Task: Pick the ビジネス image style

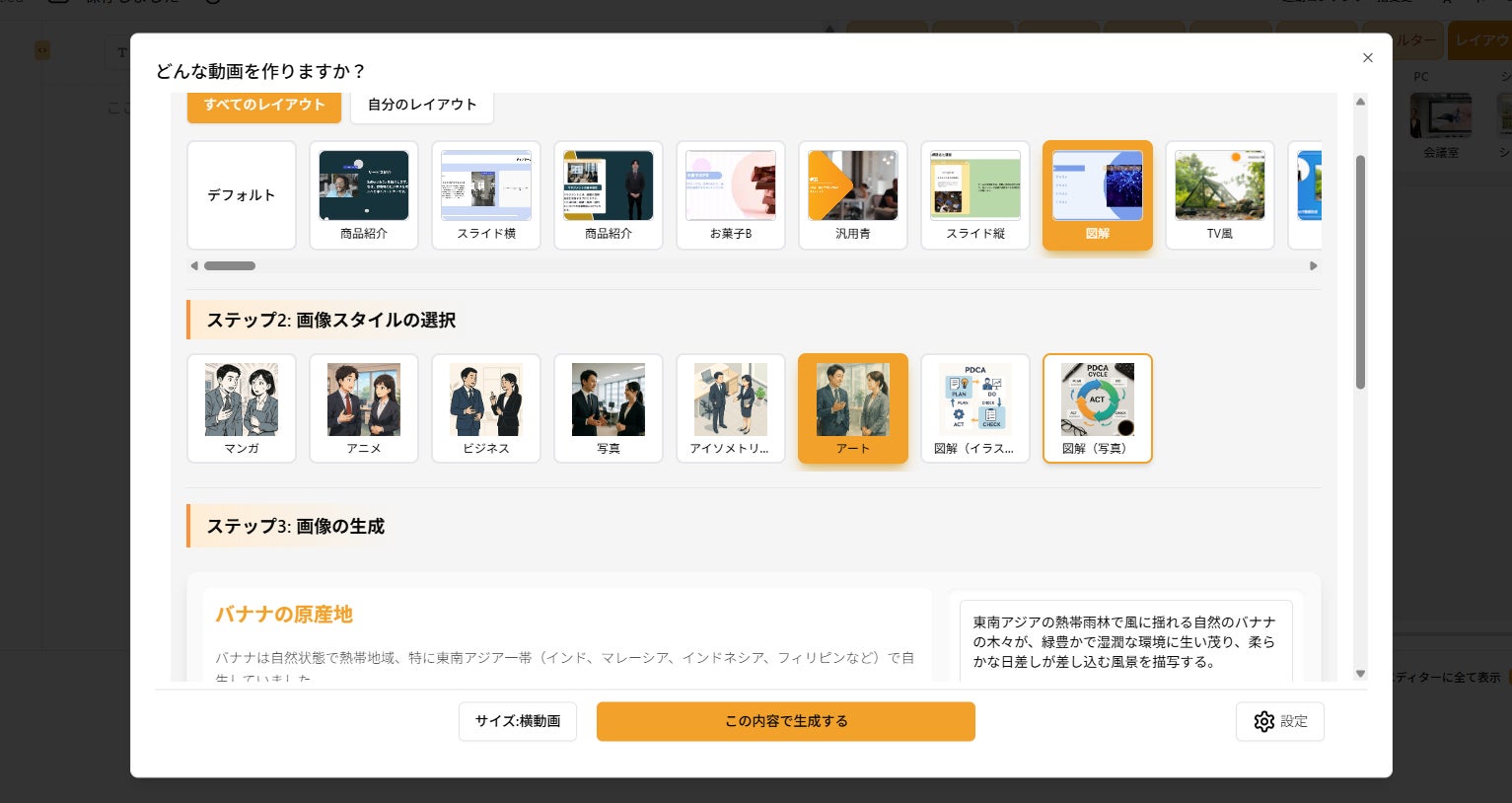Action: pyautogui.click(x=486, y=408)
